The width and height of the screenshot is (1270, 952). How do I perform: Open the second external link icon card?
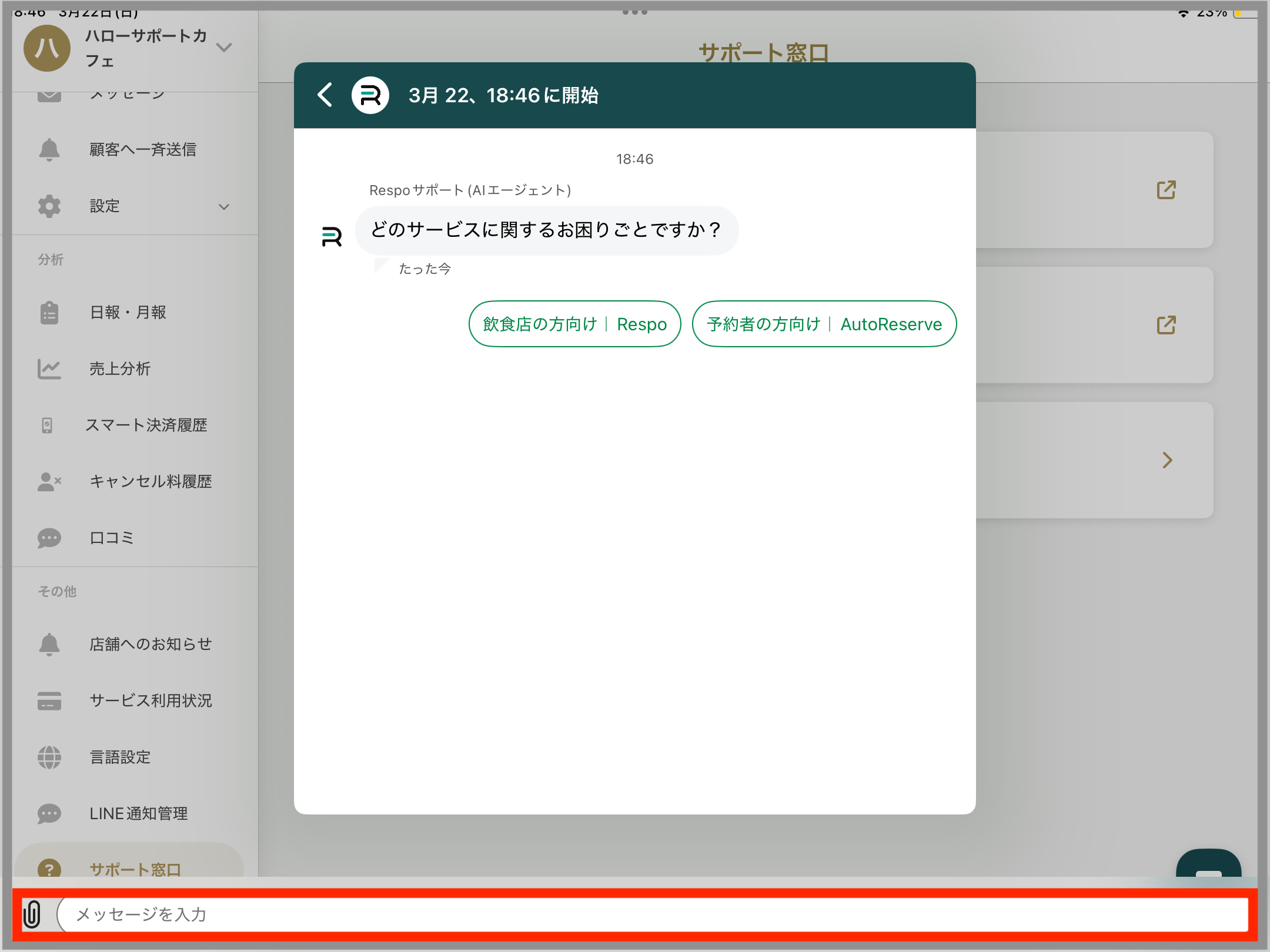(1166, 325)
